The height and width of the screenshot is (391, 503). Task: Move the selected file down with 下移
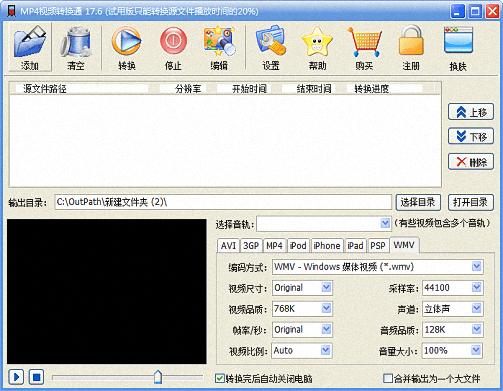(x=471, y=136)
